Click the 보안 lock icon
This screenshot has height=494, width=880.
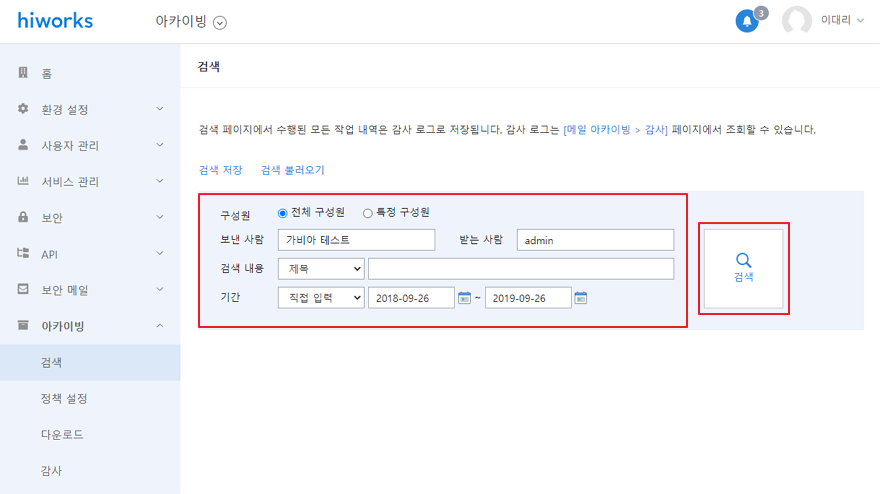click(x=23, y=217)
